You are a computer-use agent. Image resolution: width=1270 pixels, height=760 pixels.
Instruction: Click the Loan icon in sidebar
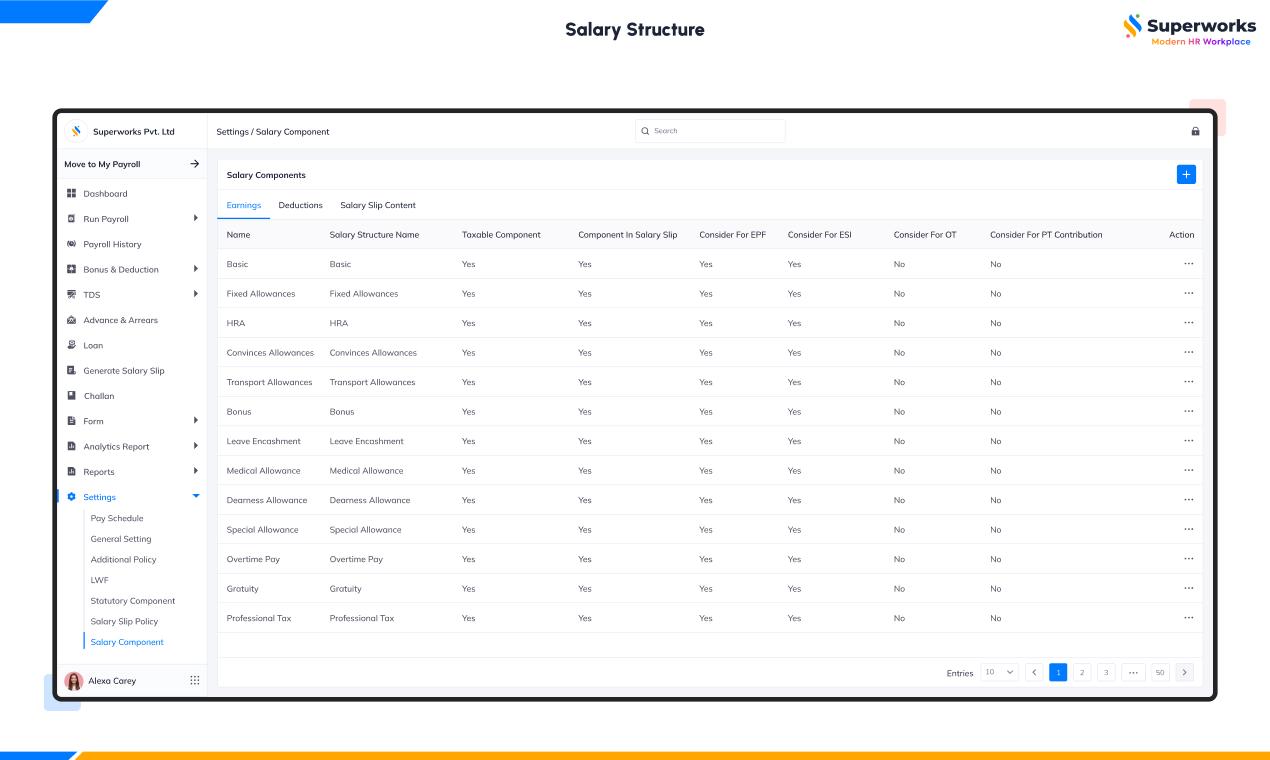click(x=71, y=345)
